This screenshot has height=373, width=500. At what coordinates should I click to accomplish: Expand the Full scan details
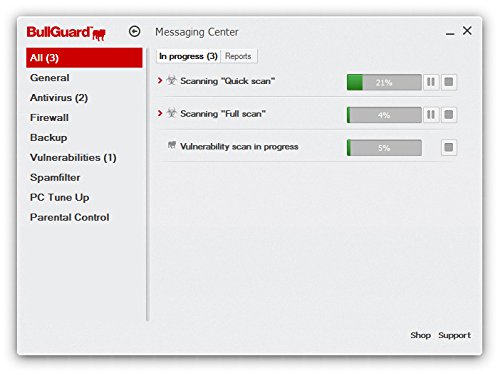160,113
